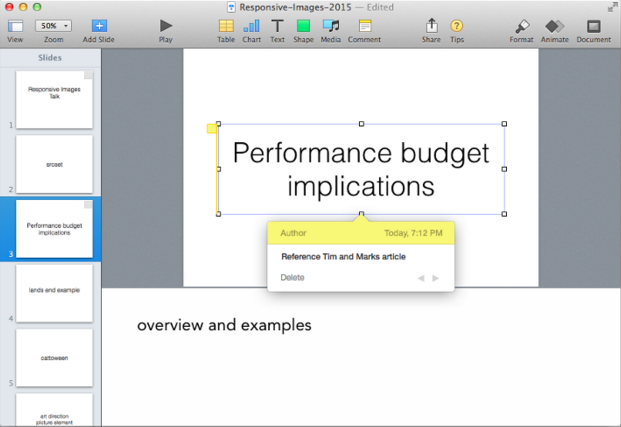This screenshot has width=621, height=427.
Task: Click the Slides panel header
Action: tap(50, 58)
